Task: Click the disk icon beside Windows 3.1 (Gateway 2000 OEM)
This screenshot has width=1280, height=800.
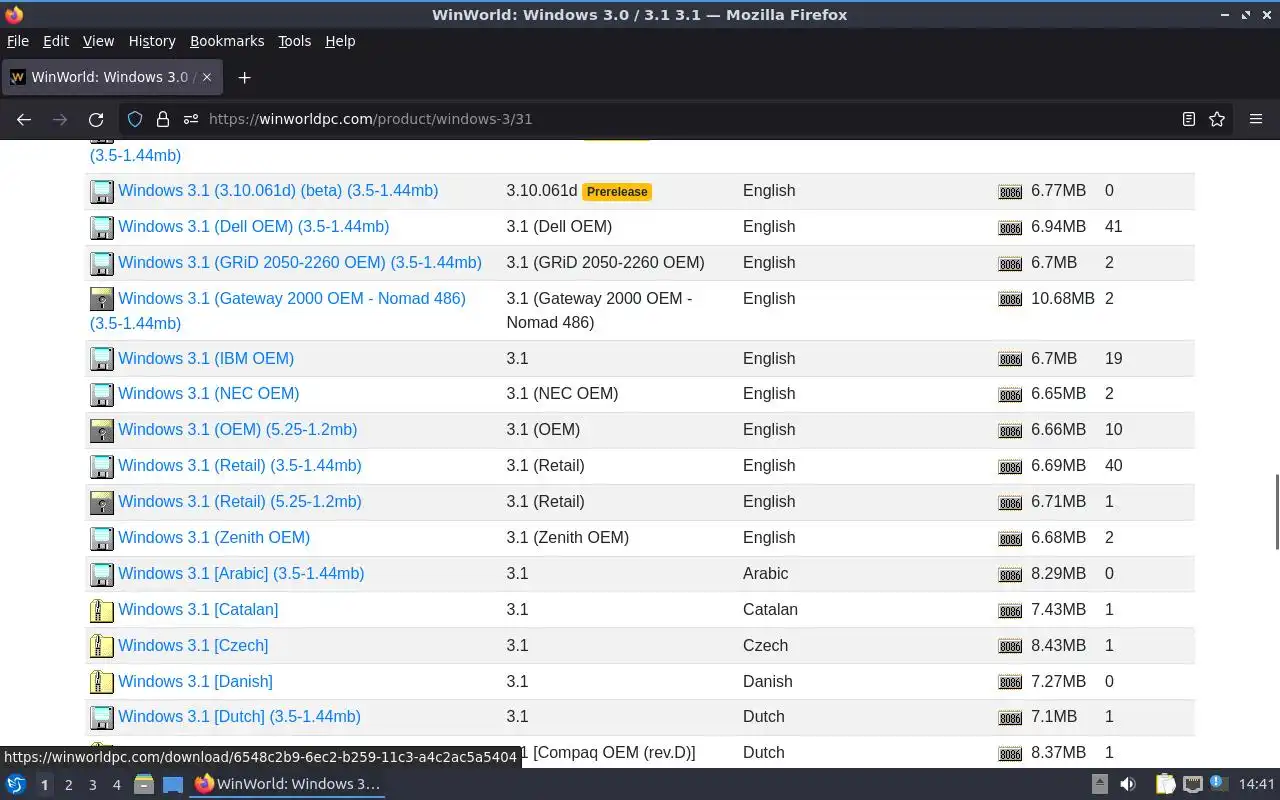Action: [x=102, y=300]
